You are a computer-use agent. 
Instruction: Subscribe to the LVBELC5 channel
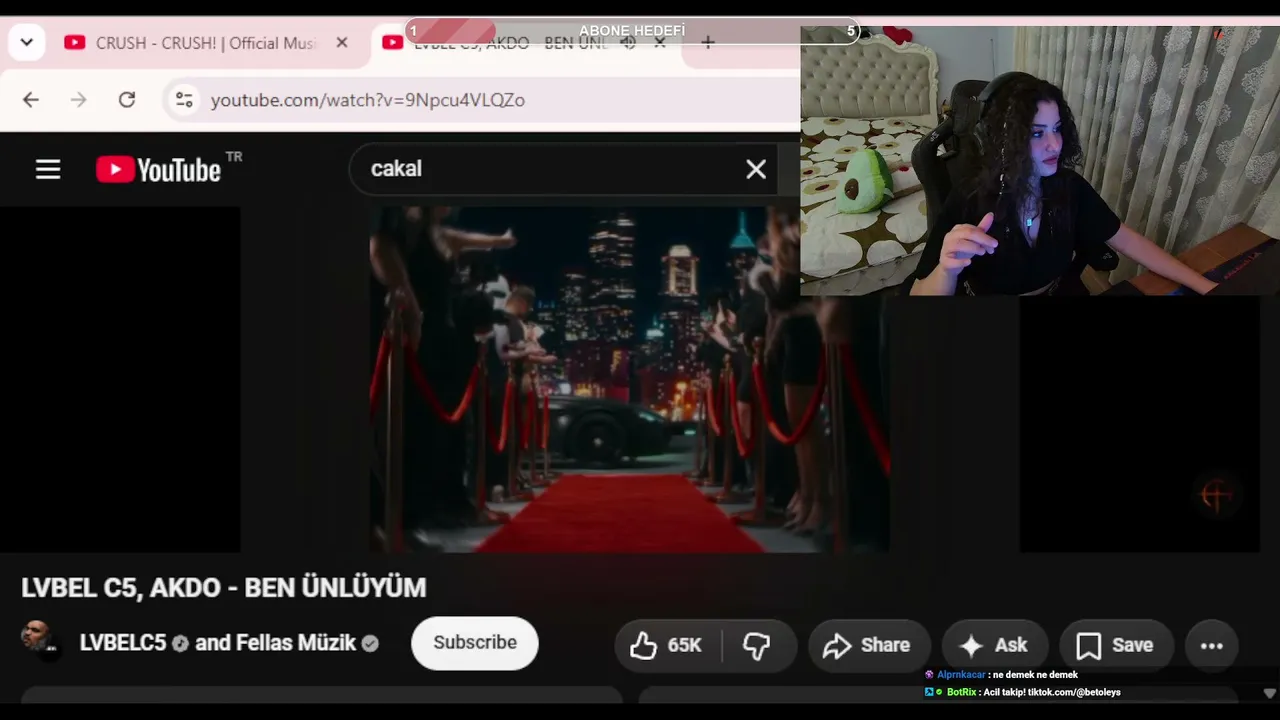coord(475,643)
